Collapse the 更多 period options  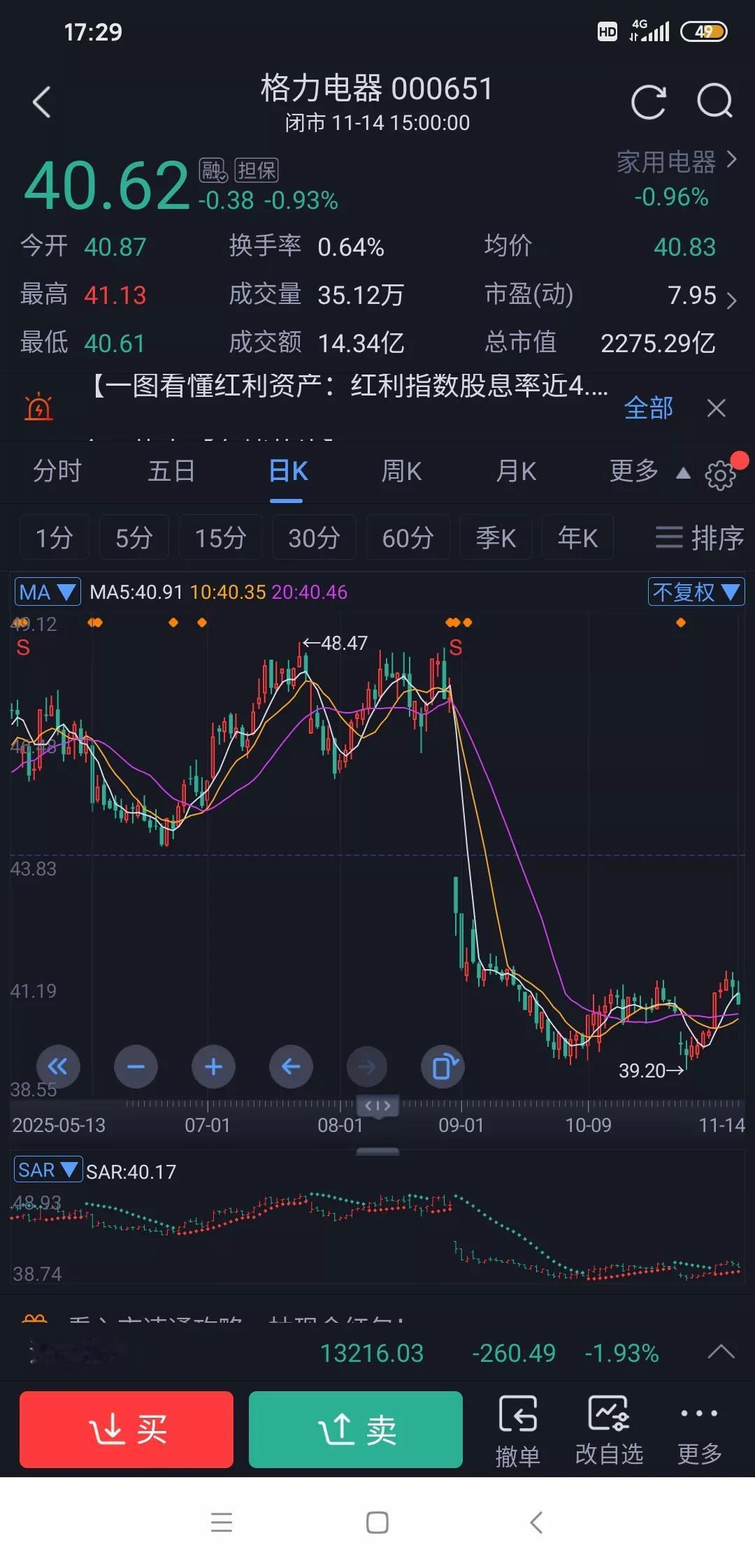coord(650,471)
